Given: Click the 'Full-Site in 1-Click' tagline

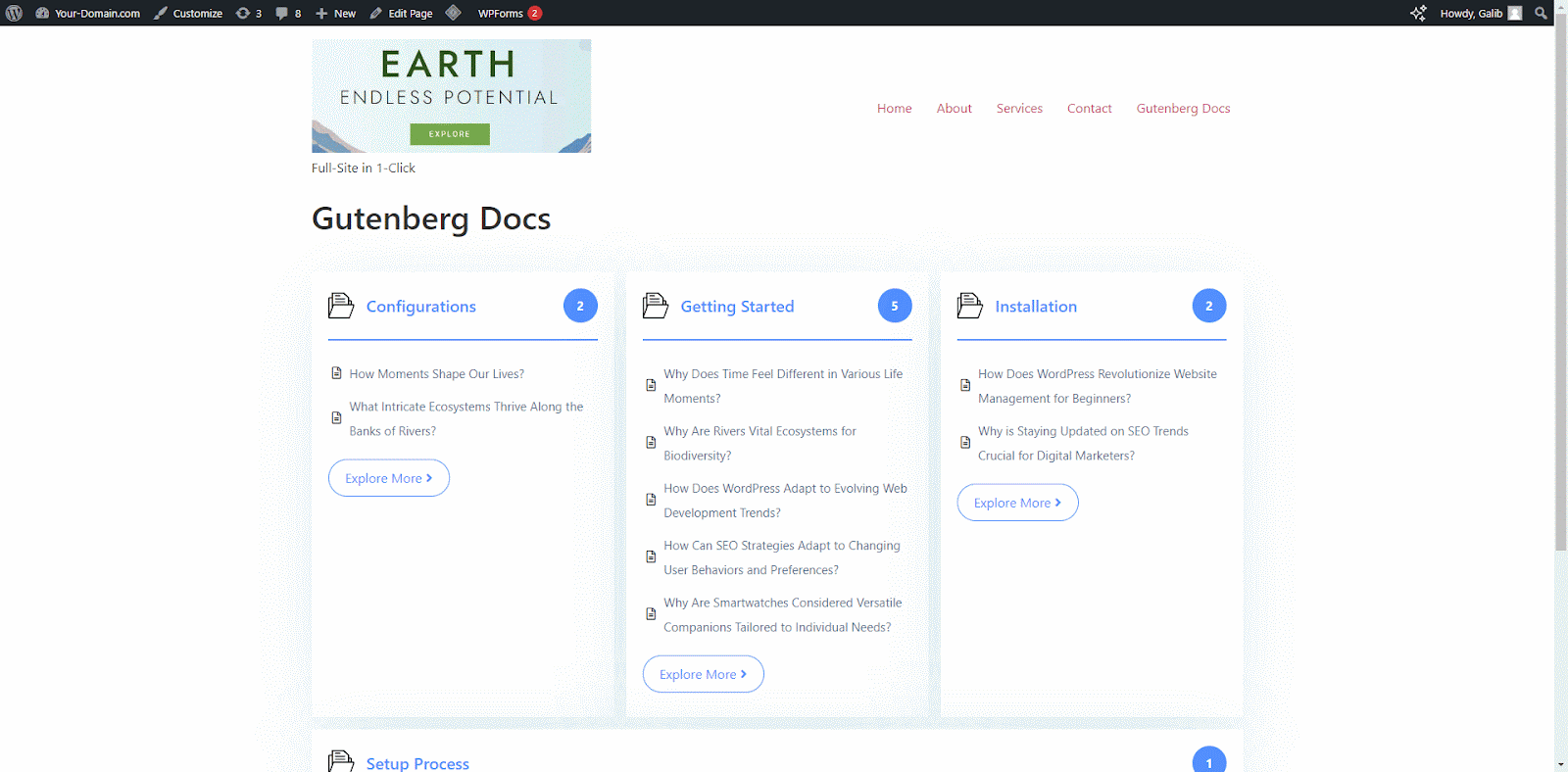Looking at the screenshot, I should 364,169.
